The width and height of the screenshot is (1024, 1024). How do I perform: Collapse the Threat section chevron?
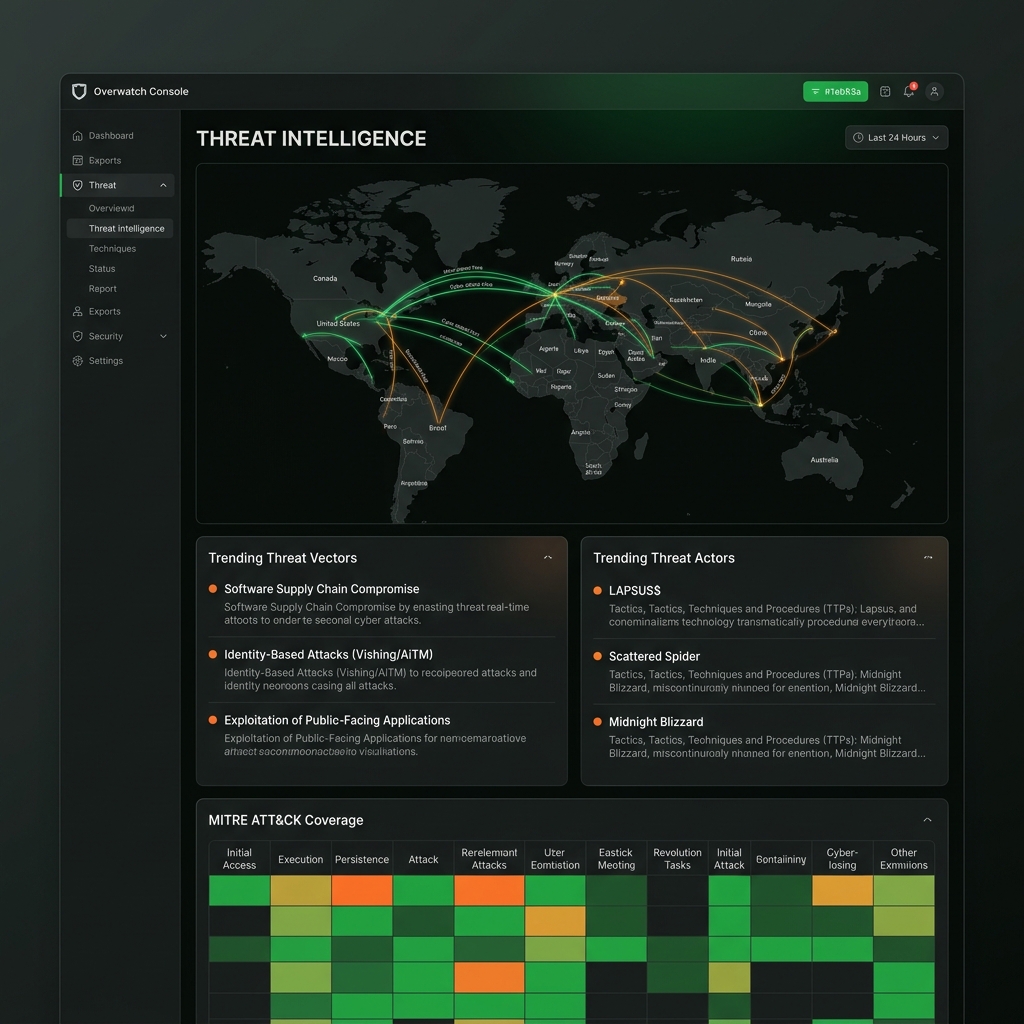click(x=163, y=185)
